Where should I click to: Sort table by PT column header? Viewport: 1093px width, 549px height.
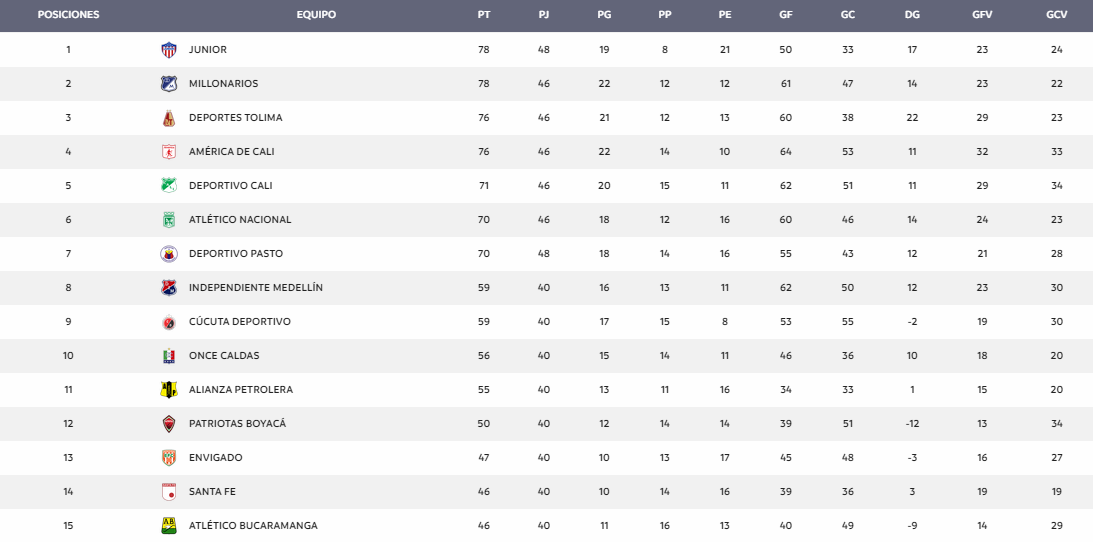(x=483, y=15)
